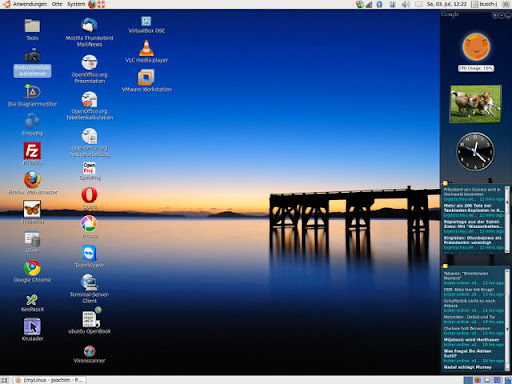Click the Google Gadgets tray icon
Image resolution: width=512 pixels, height=384 pixels.
(360, 4)
